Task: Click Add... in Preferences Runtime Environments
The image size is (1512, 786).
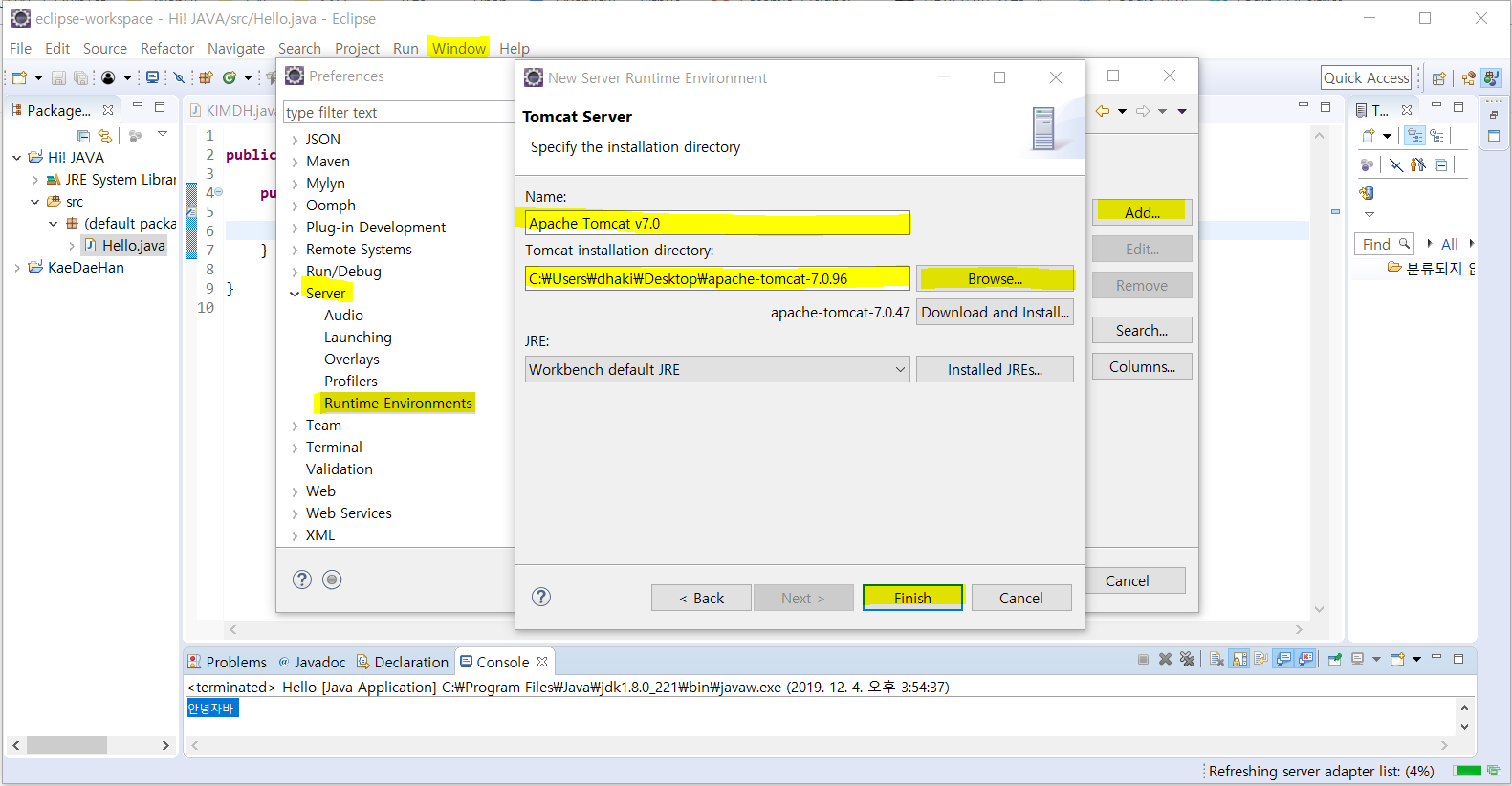Action: [1142, 212]
